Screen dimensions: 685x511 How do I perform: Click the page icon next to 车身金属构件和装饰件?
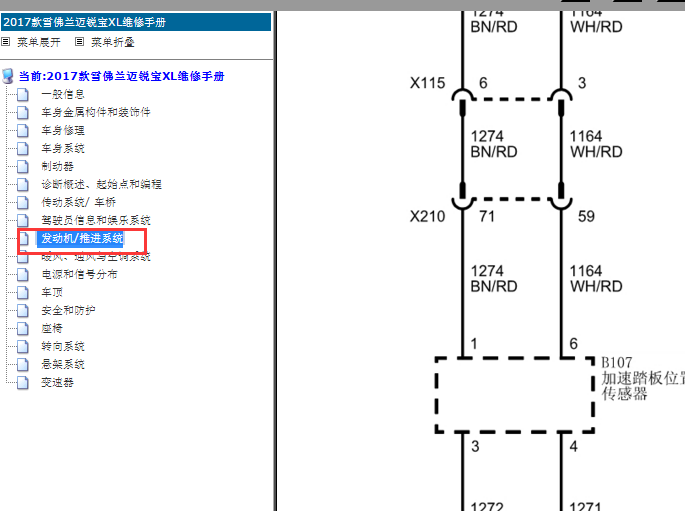pos(23,112)
